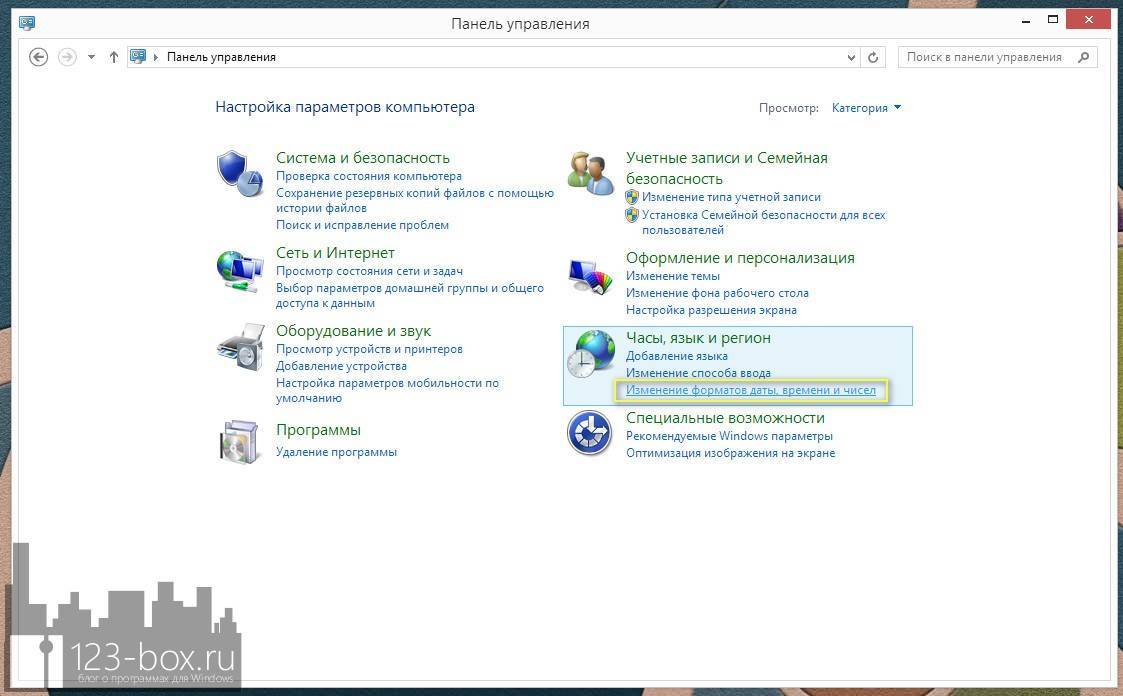Click the User Accounts people icon
The width and height of the screenshot is (1123, 696).
tap(591, 173)
